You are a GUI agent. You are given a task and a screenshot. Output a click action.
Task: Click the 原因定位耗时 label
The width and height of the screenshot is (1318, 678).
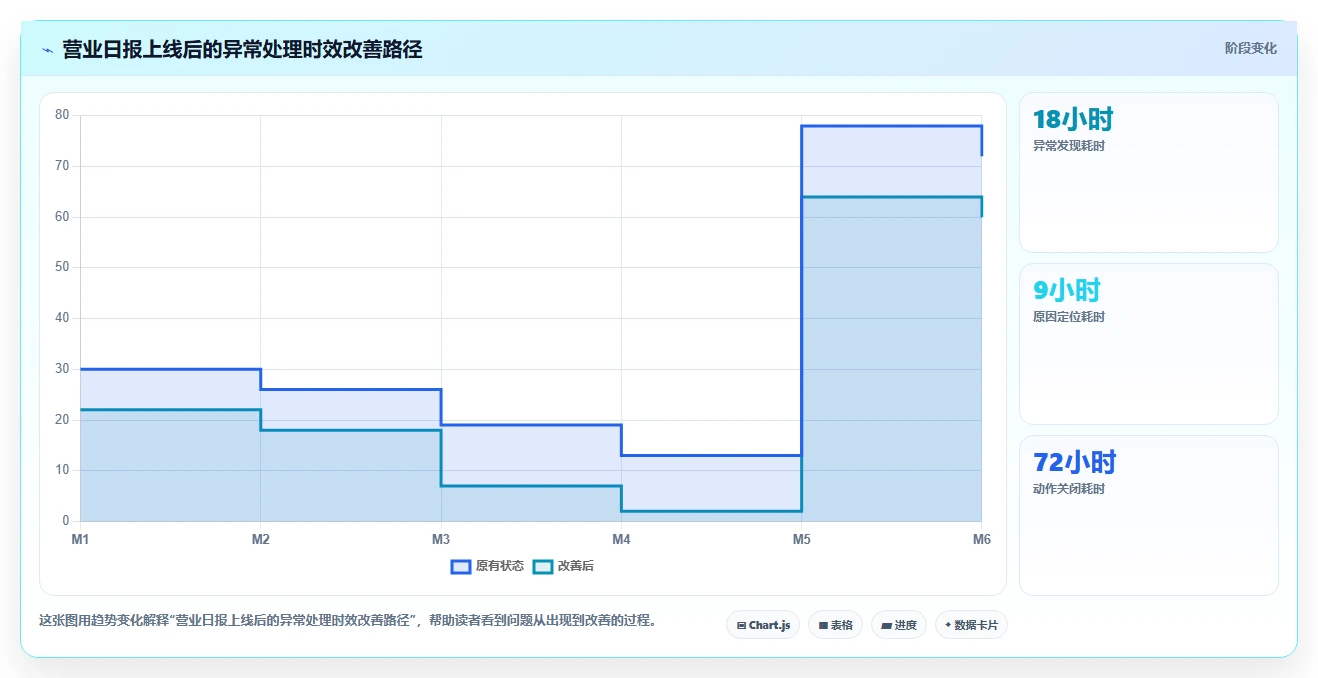1069,317
